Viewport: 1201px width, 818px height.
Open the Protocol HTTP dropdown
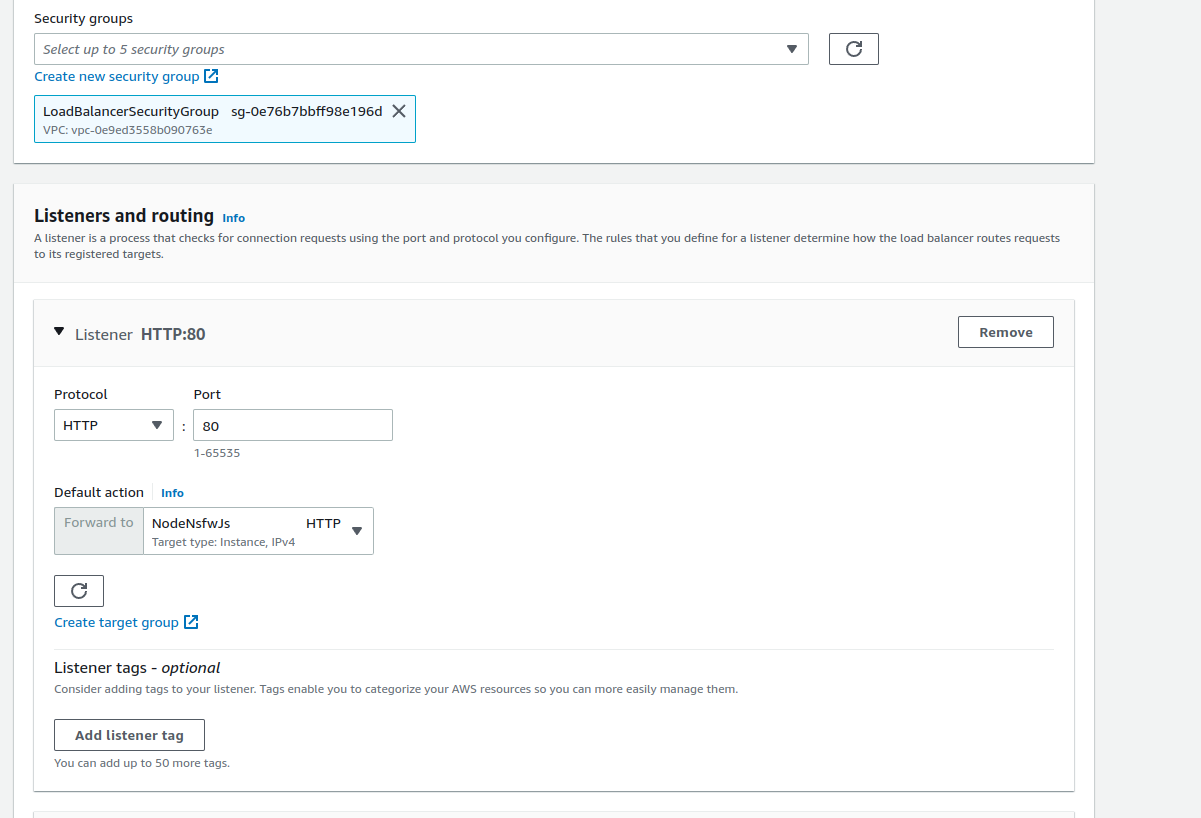[x=114, y=425]
